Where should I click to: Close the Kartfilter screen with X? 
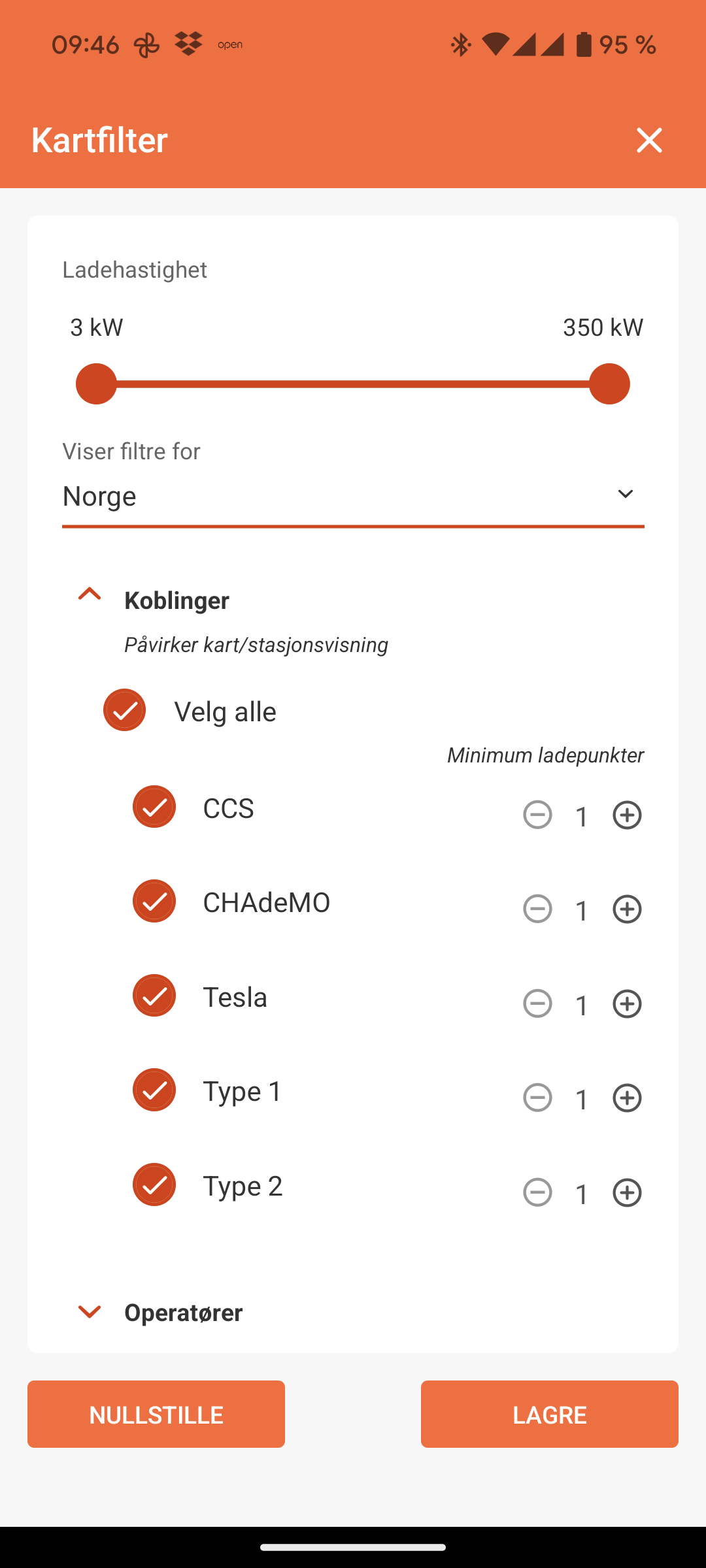click(x=649, y=140)
